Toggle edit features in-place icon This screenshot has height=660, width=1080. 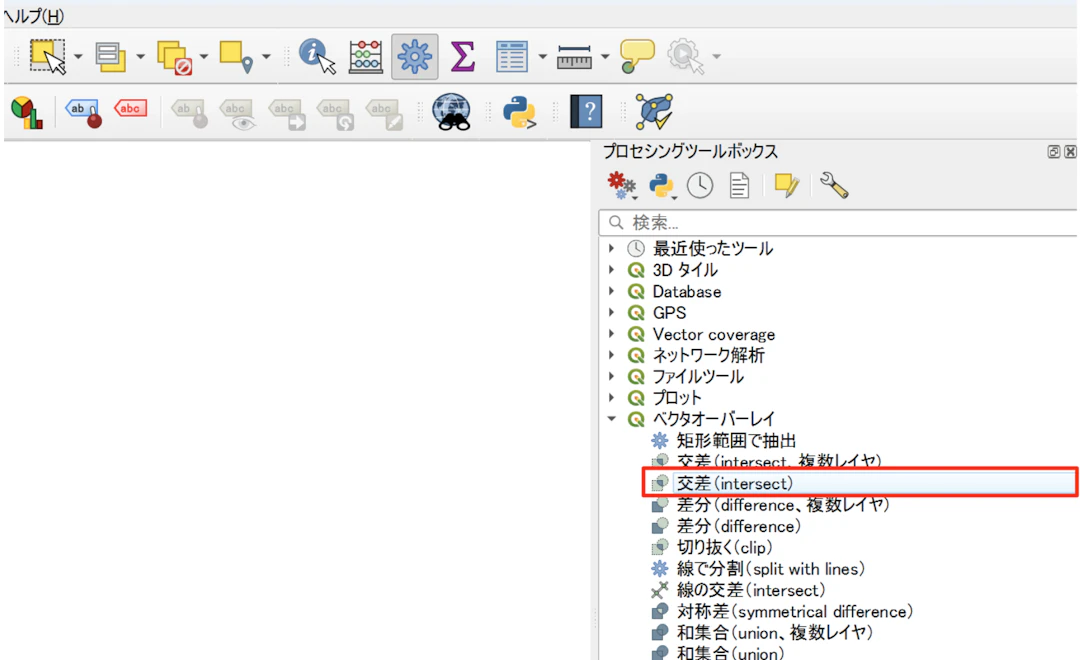click(x=787, y=186)
